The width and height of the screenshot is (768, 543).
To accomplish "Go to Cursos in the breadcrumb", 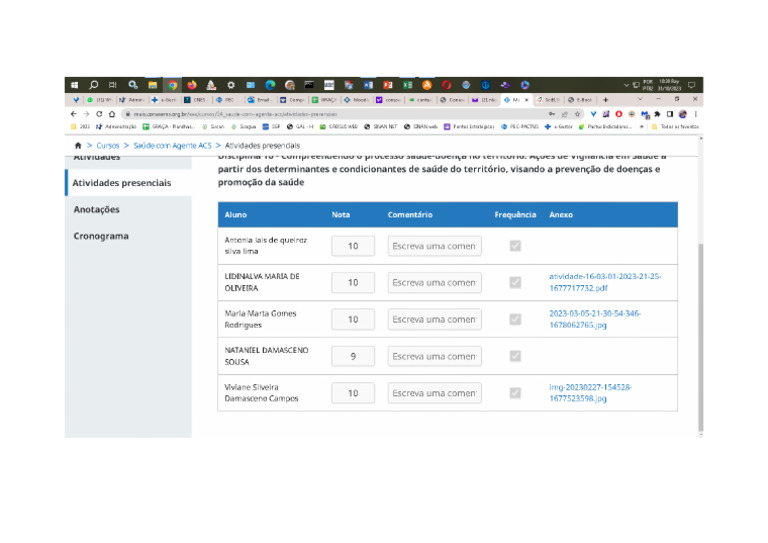I will tap(108, 145).
